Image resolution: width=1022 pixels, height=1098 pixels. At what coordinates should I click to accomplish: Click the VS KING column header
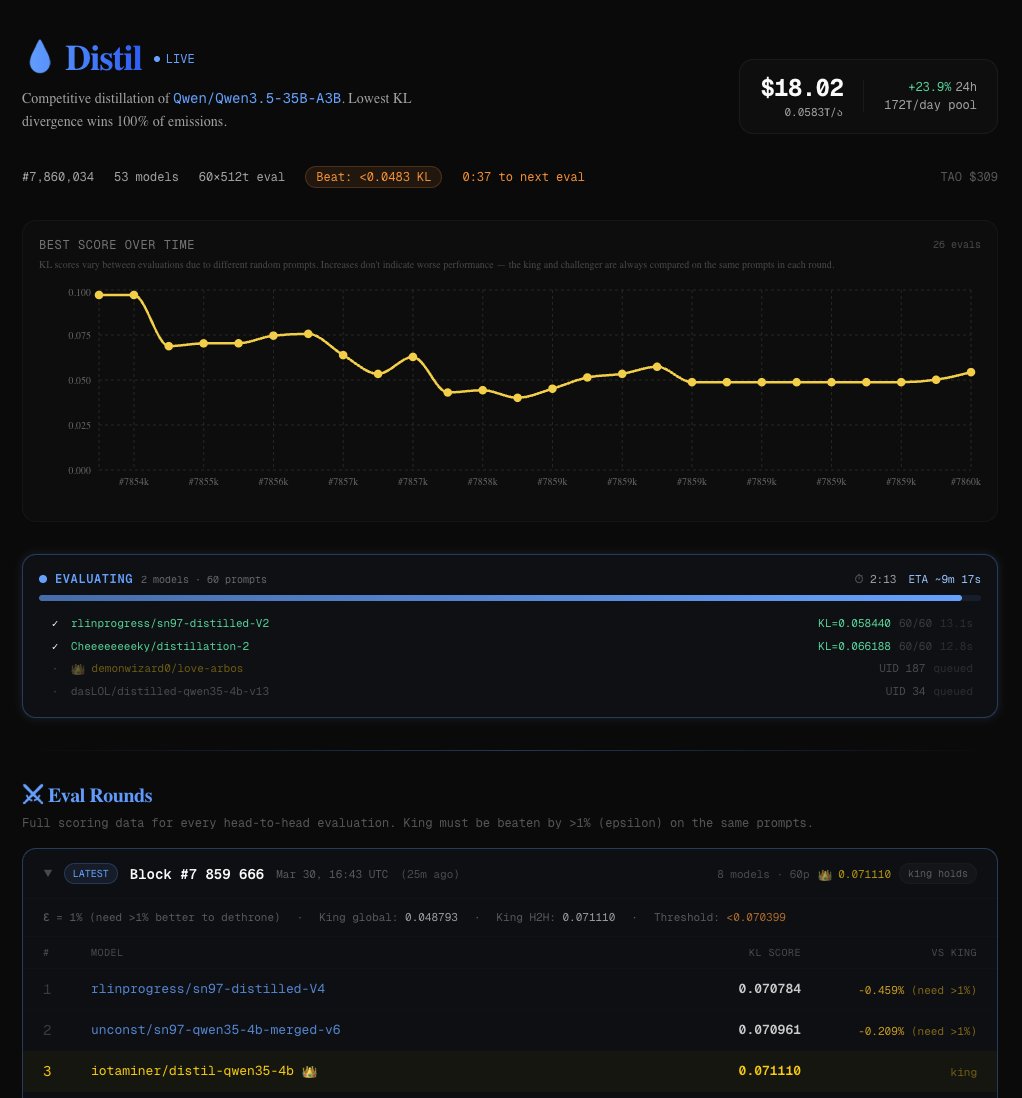tap(953, 952)
